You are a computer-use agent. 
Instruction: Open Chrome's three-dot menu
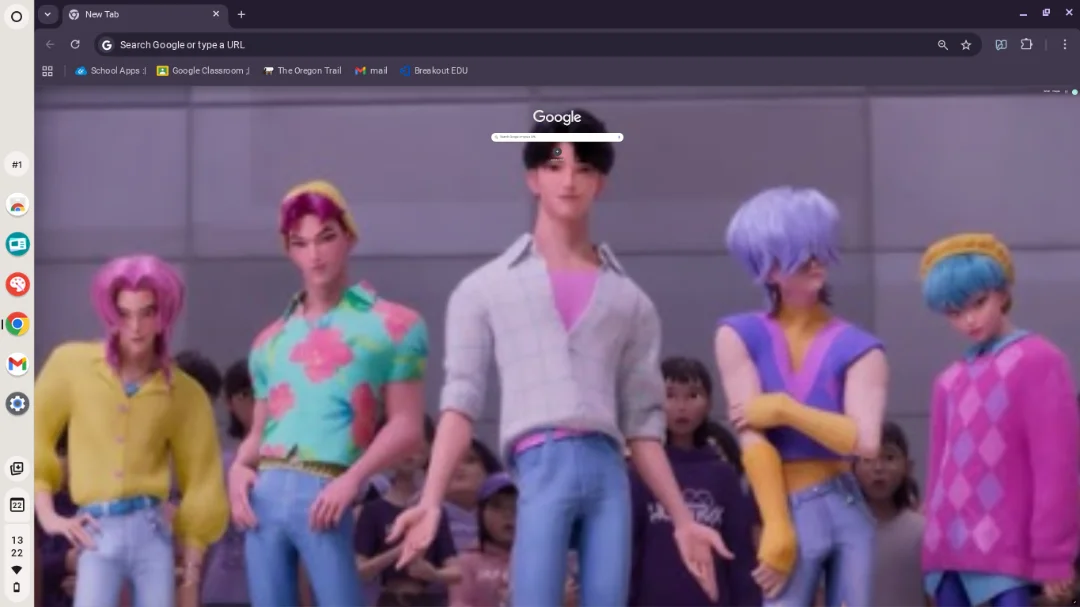point(1064,45)
